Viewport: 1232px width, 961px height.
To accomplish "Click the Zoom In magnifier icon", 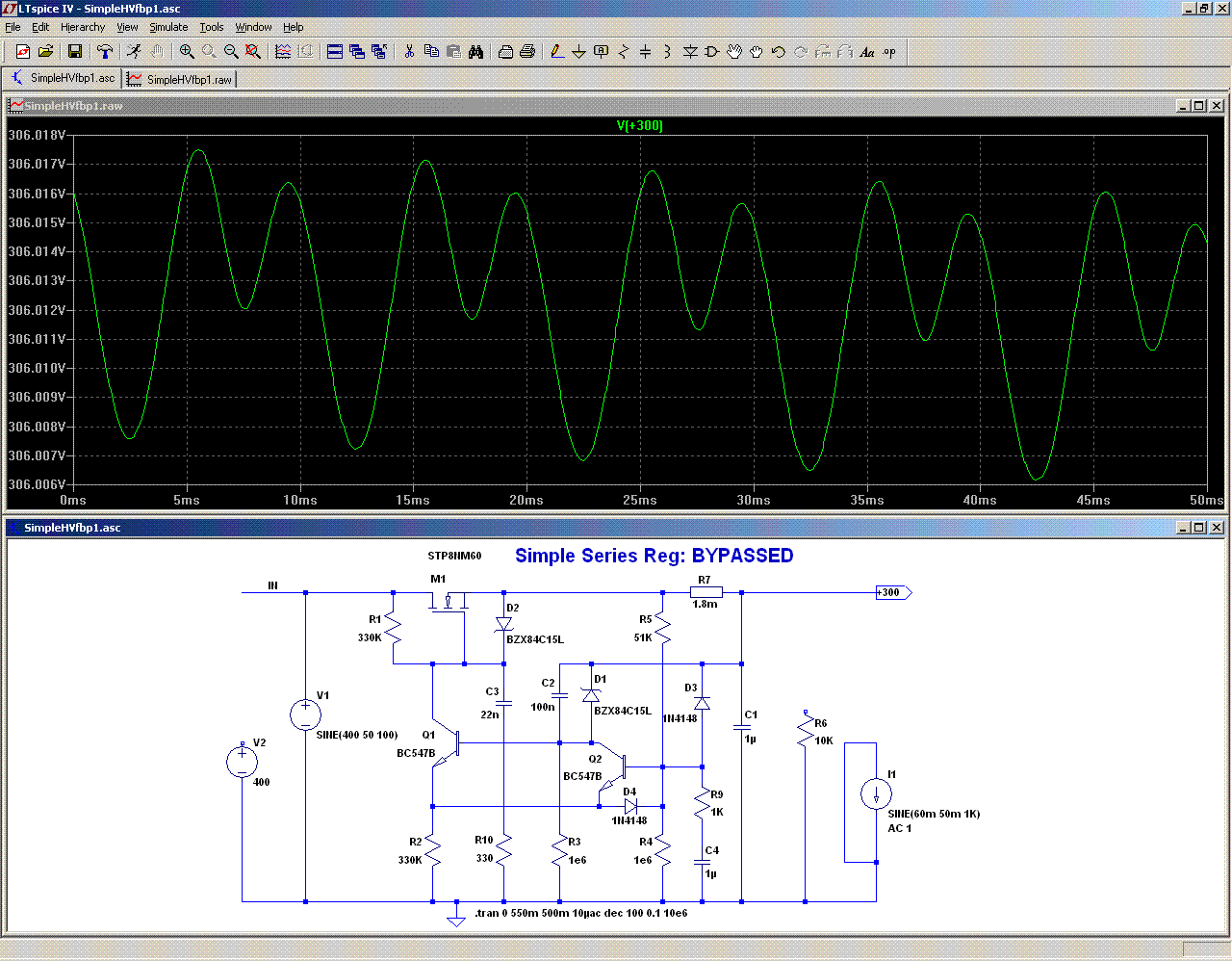I will tap(187, 52).
